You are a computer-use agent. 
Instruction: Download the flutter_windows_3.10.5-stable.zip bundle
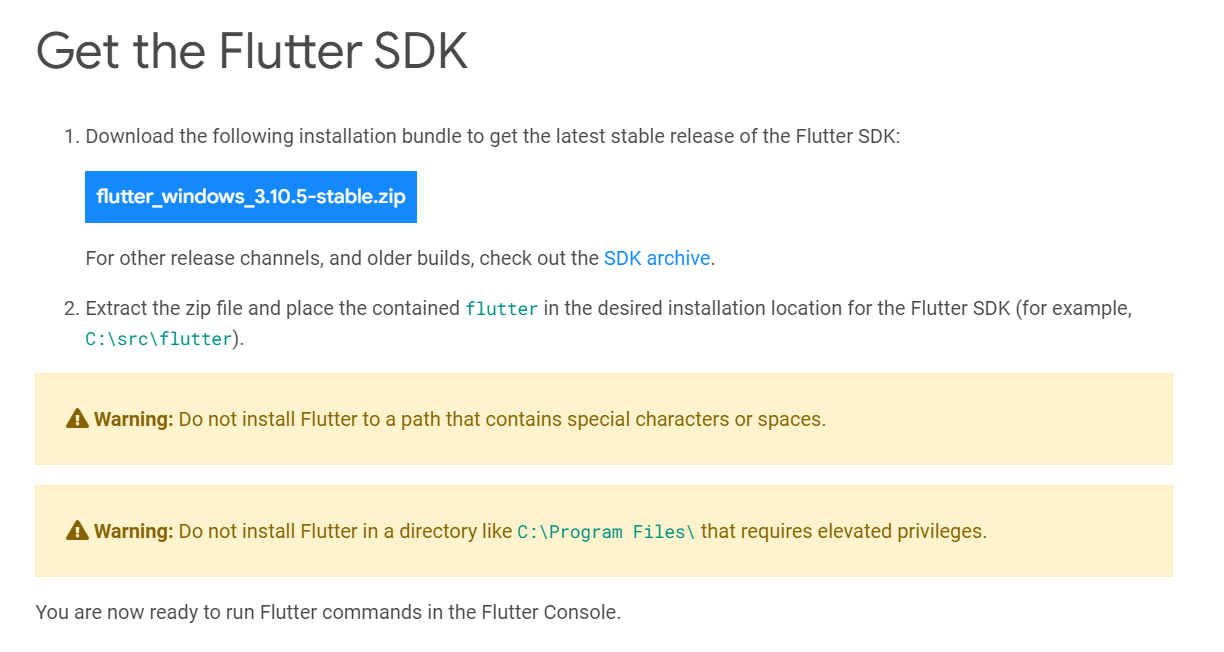(x=250, y=197)
